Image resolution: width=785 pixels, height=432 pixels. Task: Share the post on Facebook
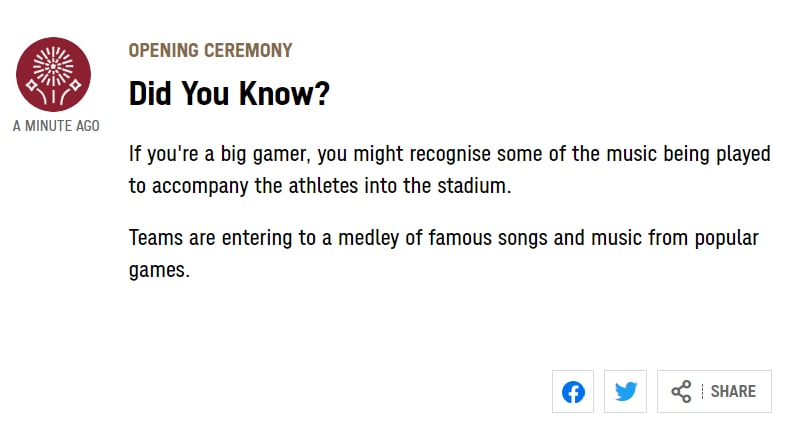pyautogui.click(x=573, y=391)
